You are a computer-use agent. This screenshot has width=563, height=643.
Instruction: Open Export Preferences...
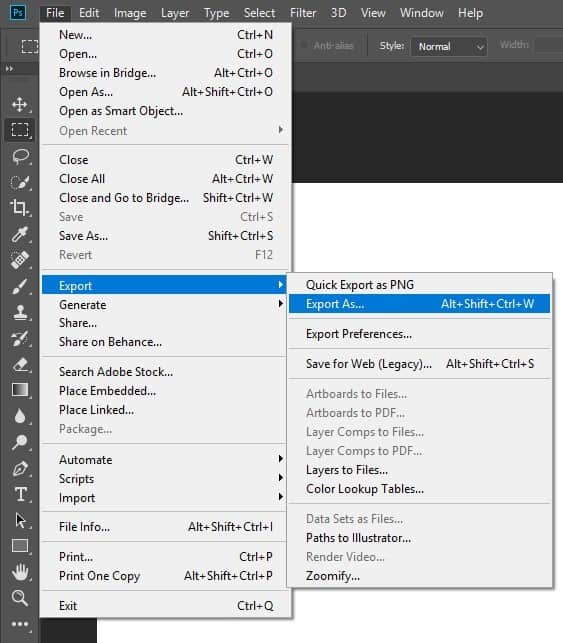[x=419, y=334]
